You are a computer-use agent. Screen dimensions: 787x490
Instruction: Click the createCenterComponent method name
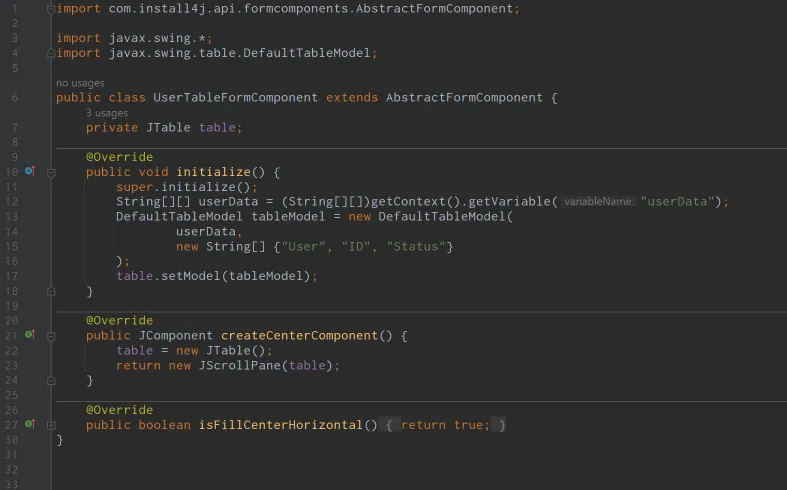coord(300,335)
